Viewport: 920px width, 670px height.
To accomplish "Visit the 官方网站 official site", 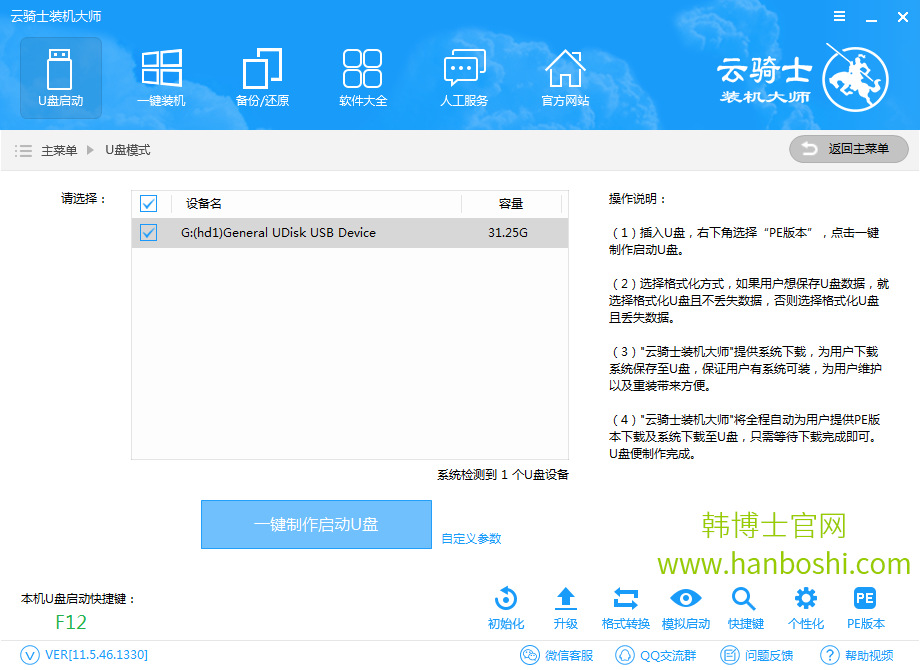I will click(565, 78).
